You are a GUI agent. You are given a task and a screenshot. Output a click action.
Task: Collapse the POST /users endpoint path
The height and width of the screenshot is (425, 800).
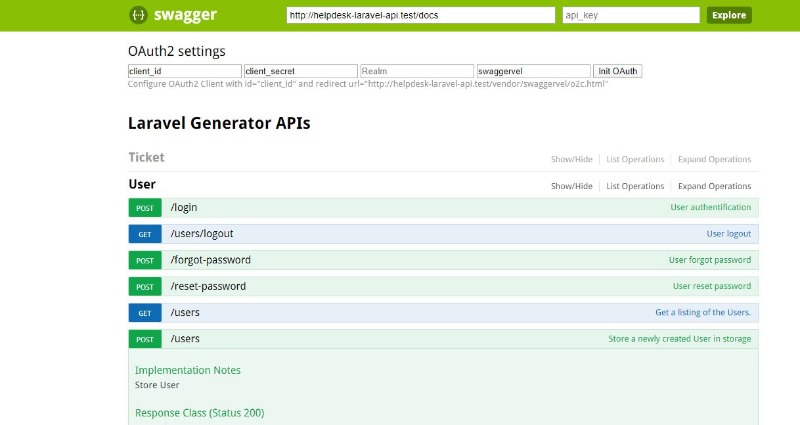(x=185, y=339)
